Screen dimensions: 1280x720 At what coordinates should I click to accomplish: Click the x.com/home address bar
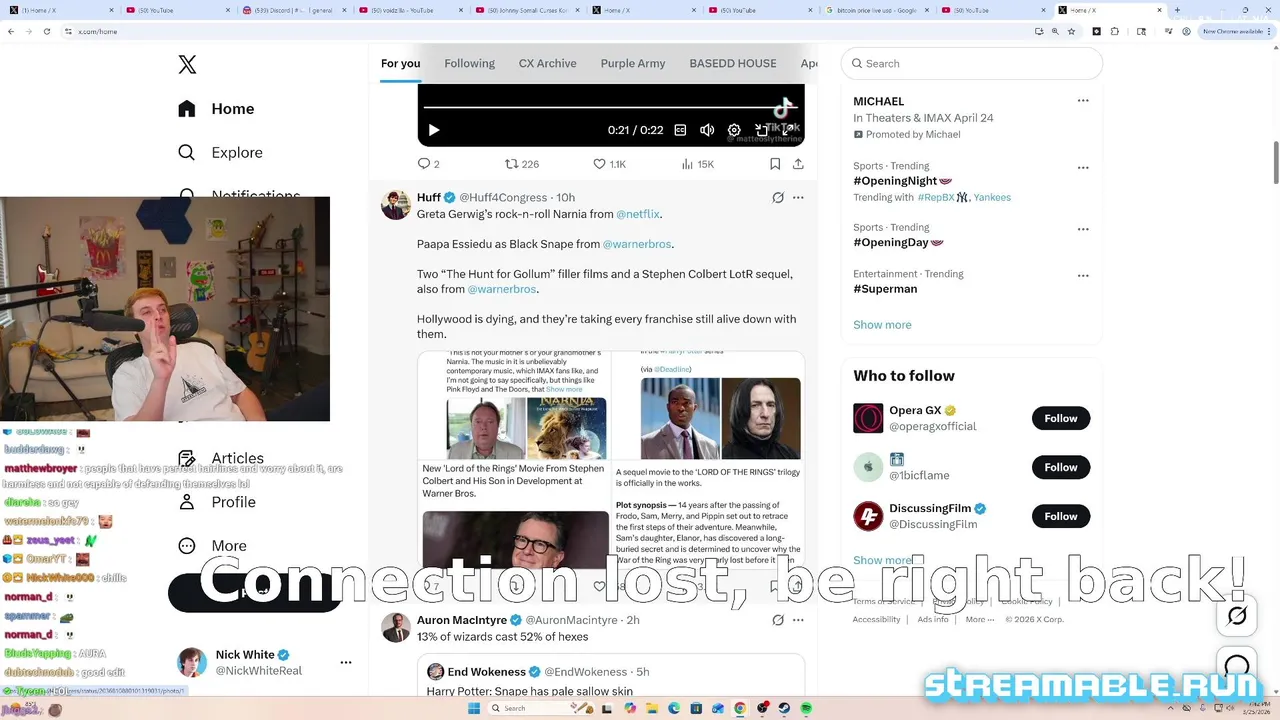545,31
